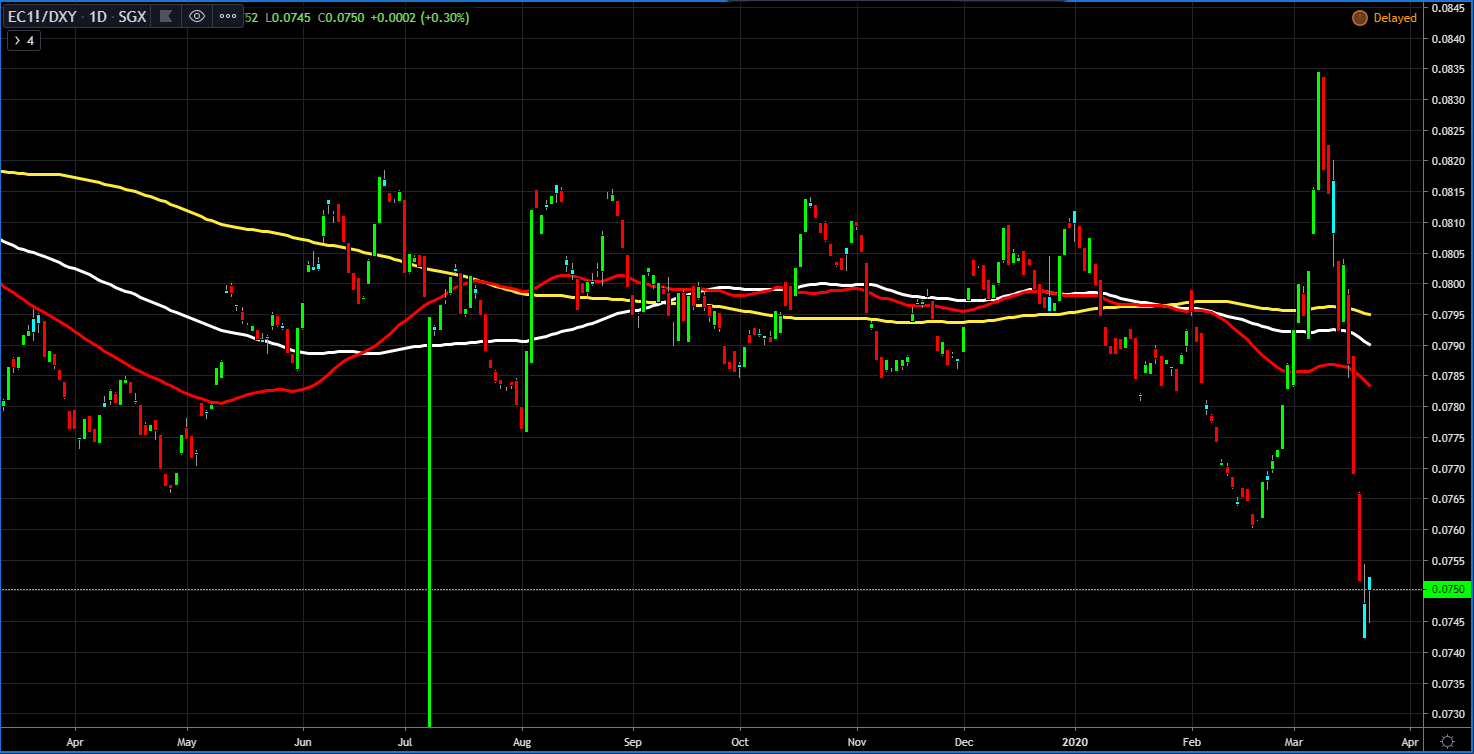Viewport: 1474px width, 754px height.
Task: Click the flag icon beside the symbol name
Action: tap(166, 16)
